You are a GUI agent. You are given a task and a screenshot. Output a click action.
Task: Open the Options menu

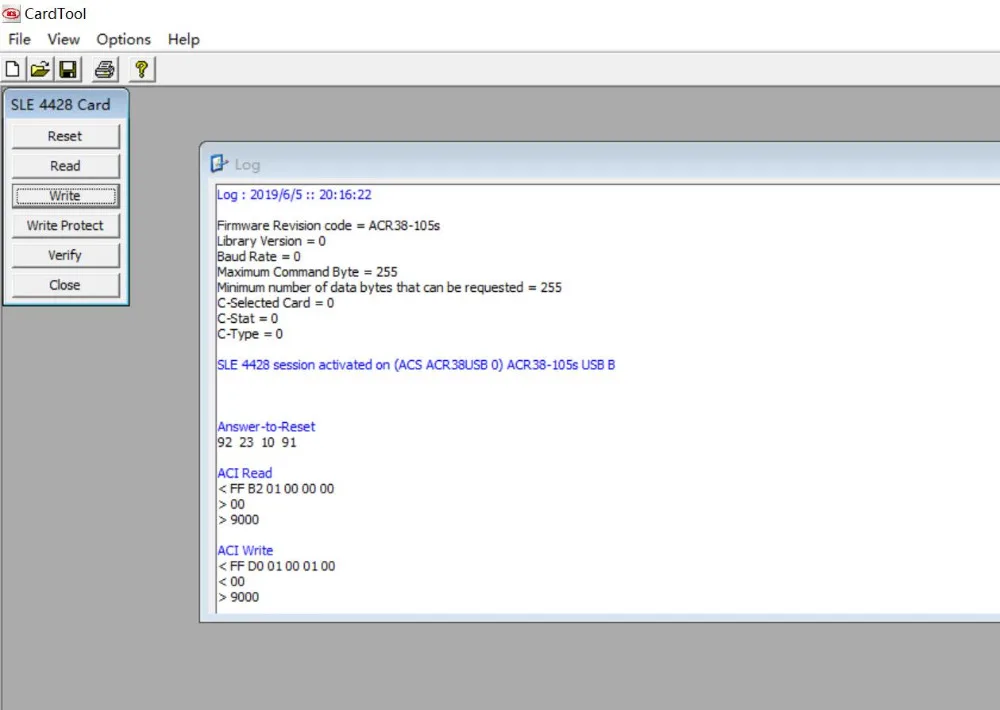tap(124, 40)
